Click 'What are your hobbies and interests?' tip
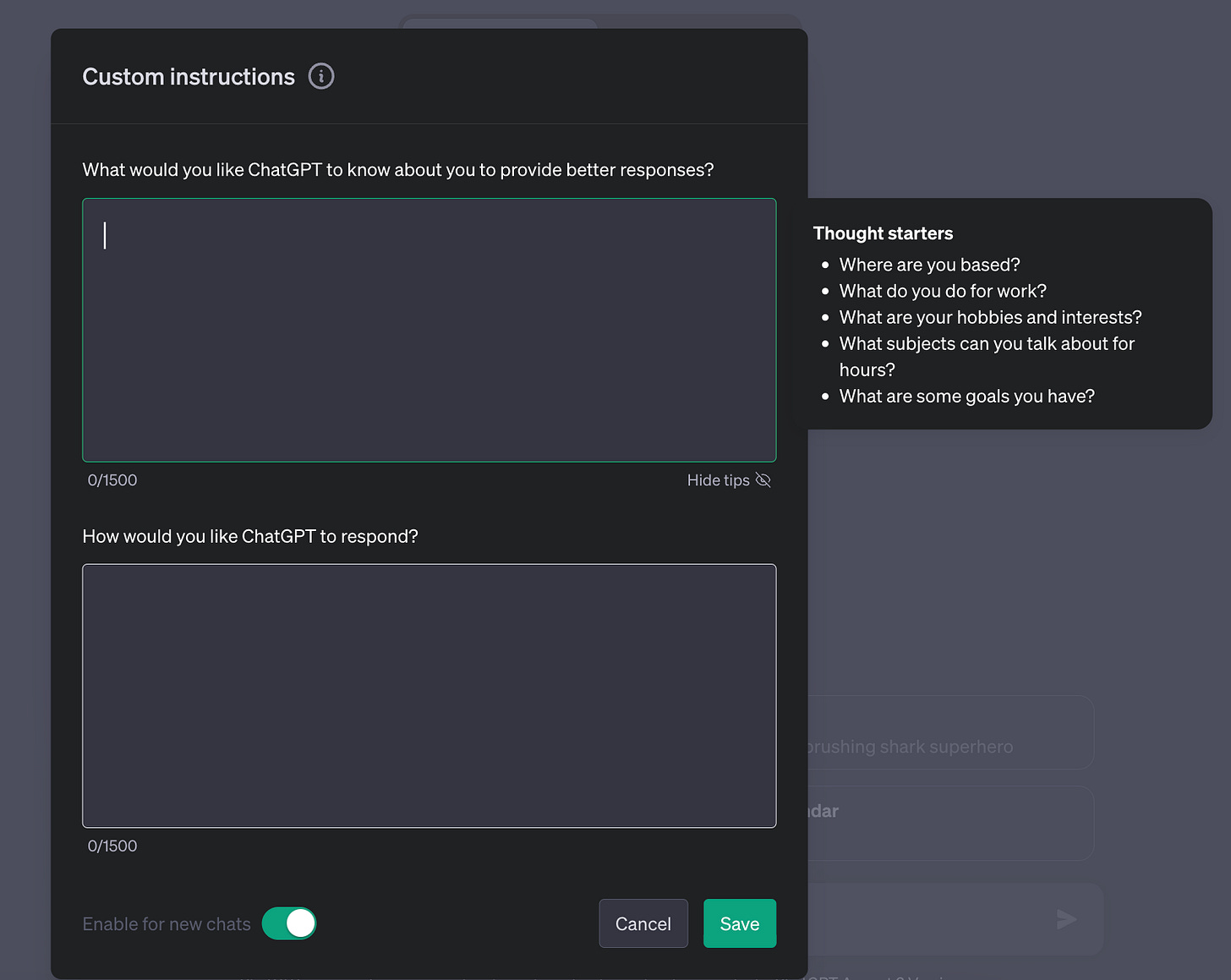 pyautogui.click(x=990, y=317)
